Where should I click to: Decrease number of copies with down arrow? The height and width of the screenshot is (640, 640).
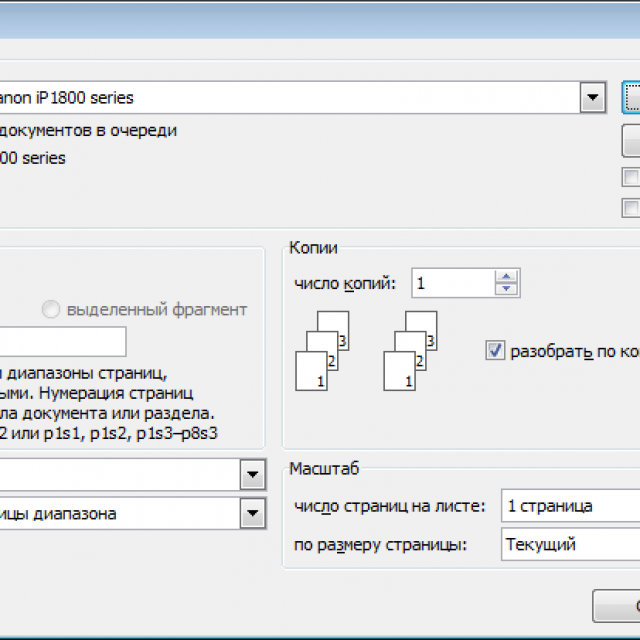pyautogui.click(x=507, y=289)
